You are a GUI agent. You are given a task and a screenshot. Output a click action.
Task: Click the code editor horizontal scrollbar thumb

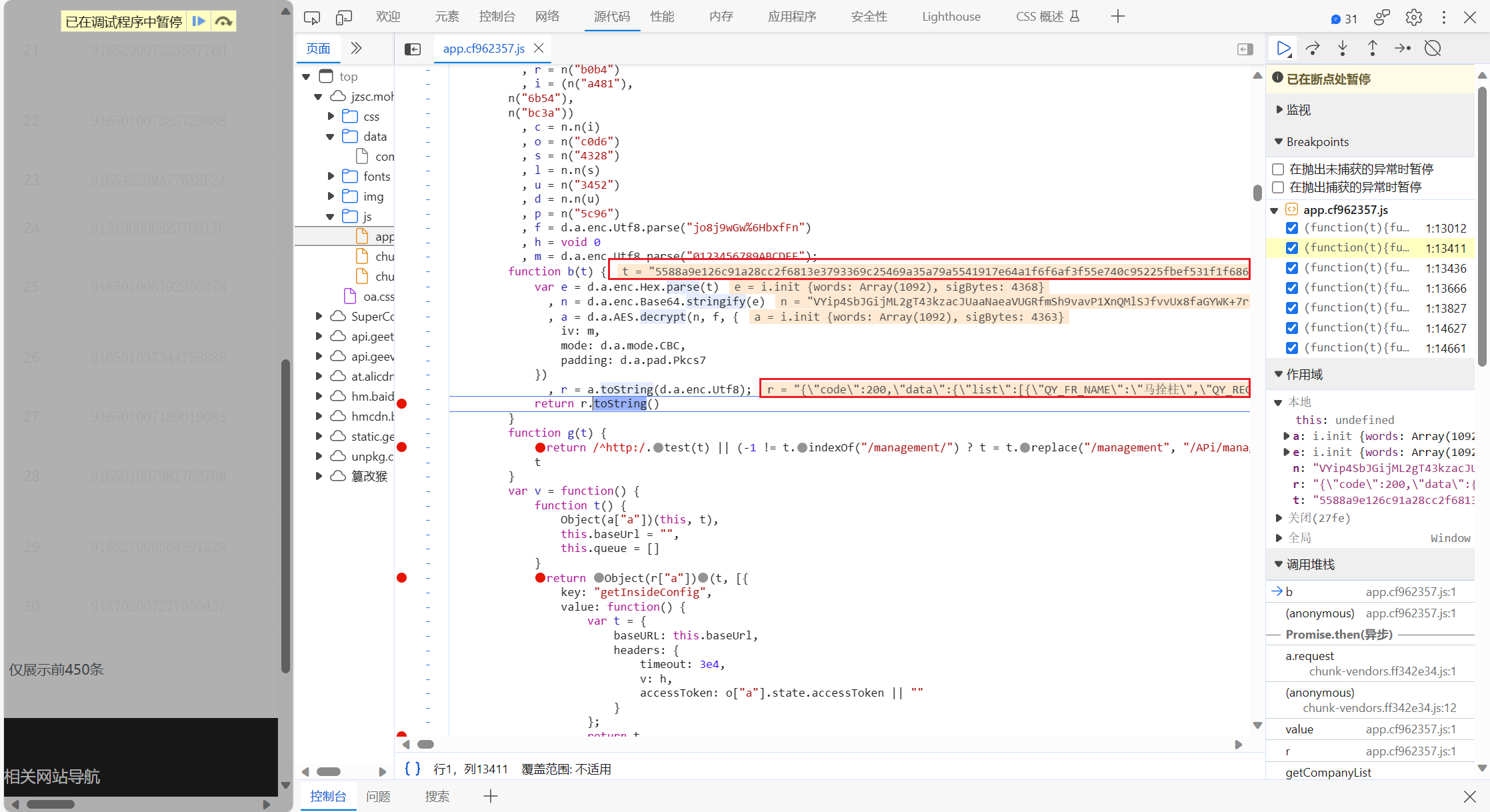(x=425, y=744)
